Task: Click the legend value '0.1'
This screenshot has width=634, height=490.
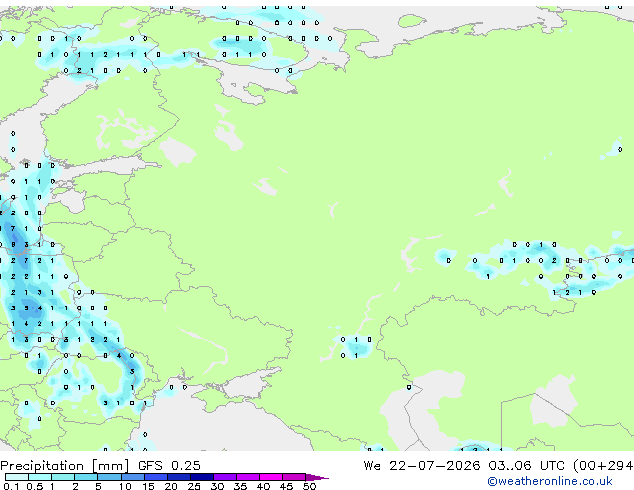Action: click(x=11, y=486)
